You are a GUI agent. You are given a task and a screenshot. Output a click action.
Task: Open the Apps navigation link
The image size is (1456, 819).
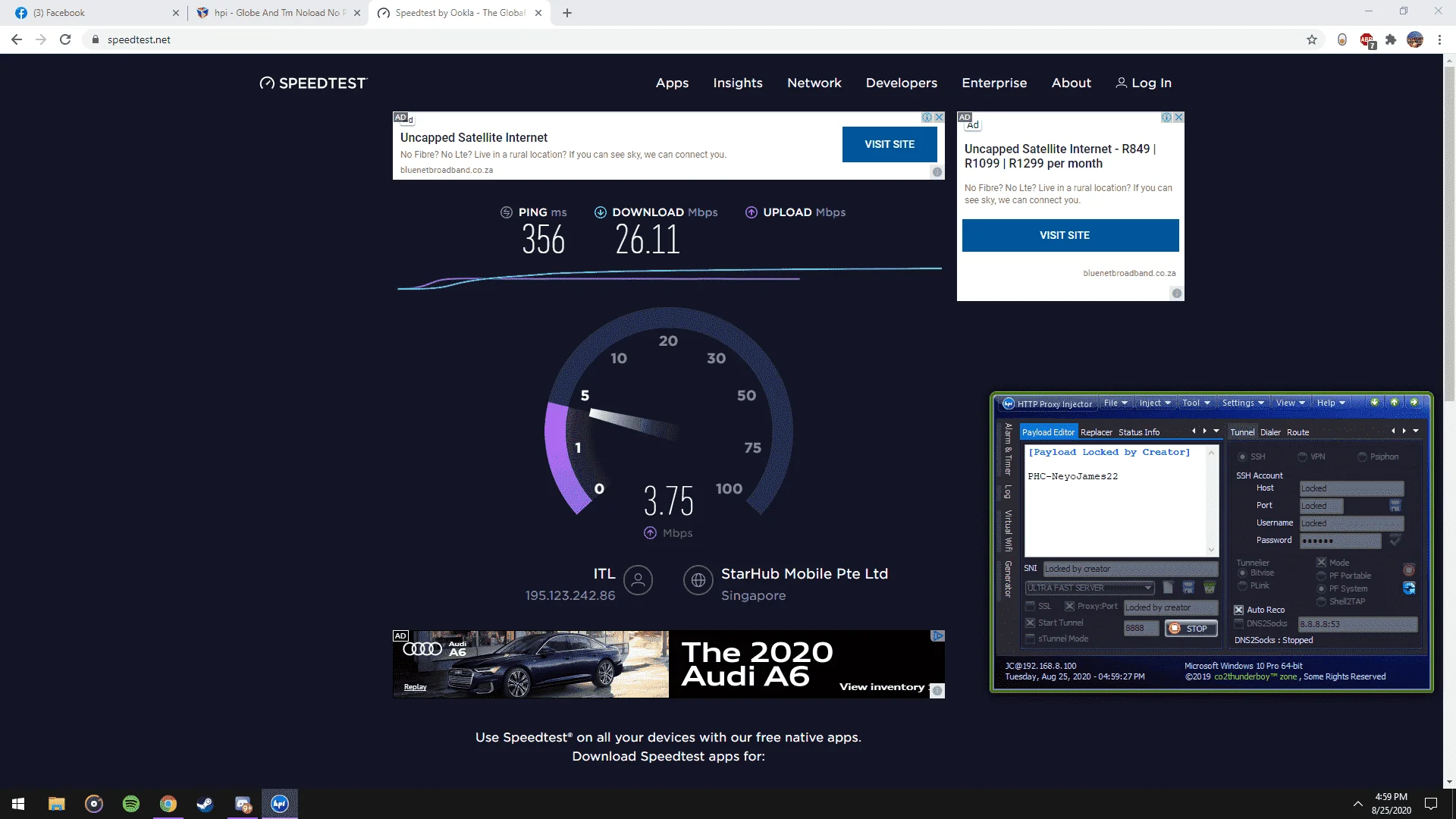672,83
